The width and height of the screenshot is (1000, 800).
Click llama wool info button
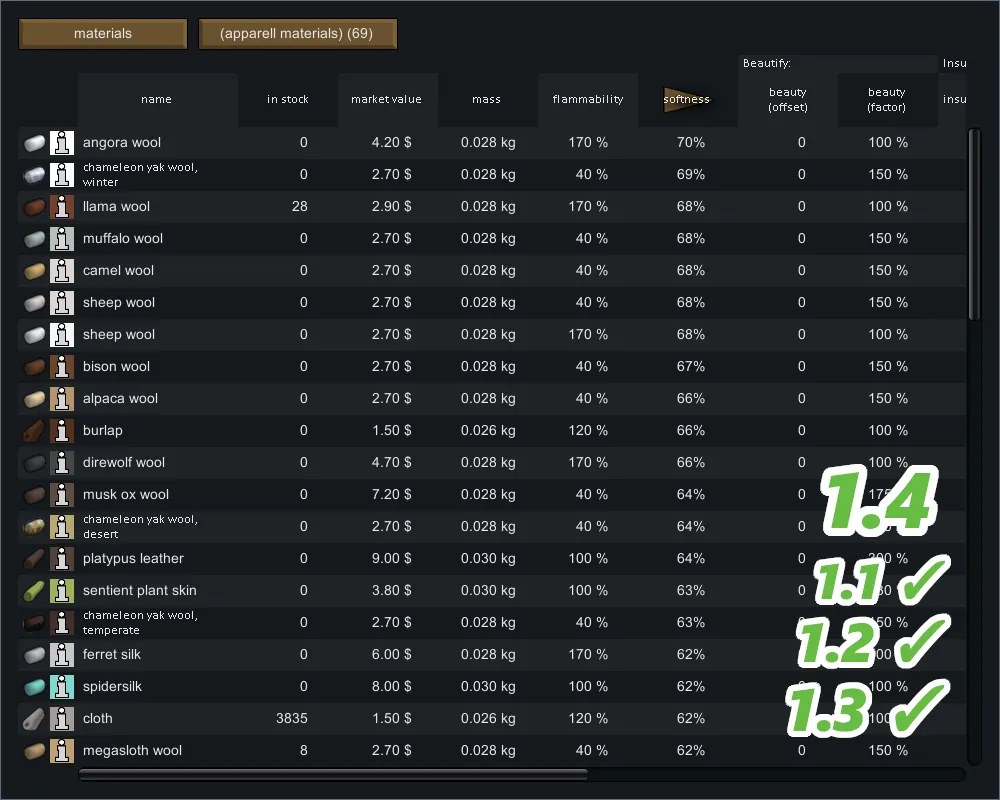(x=62, y=206)
